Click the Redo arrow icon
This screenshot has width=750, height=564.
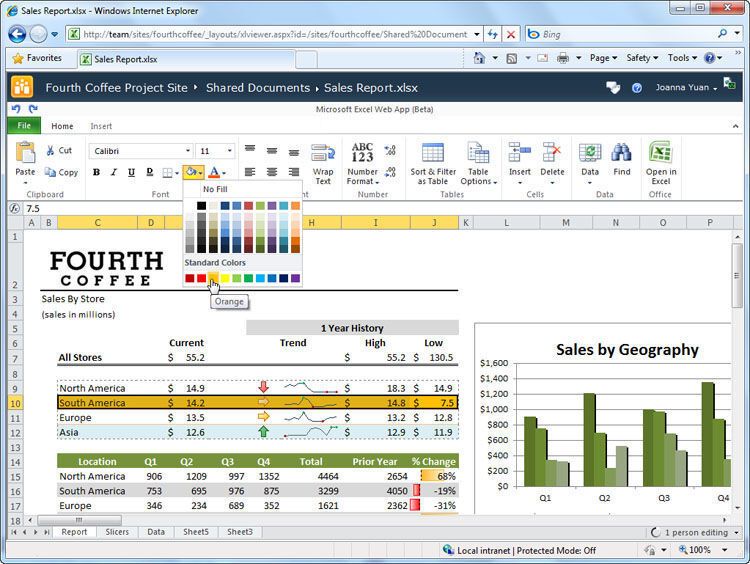click(x=33, y=109)
